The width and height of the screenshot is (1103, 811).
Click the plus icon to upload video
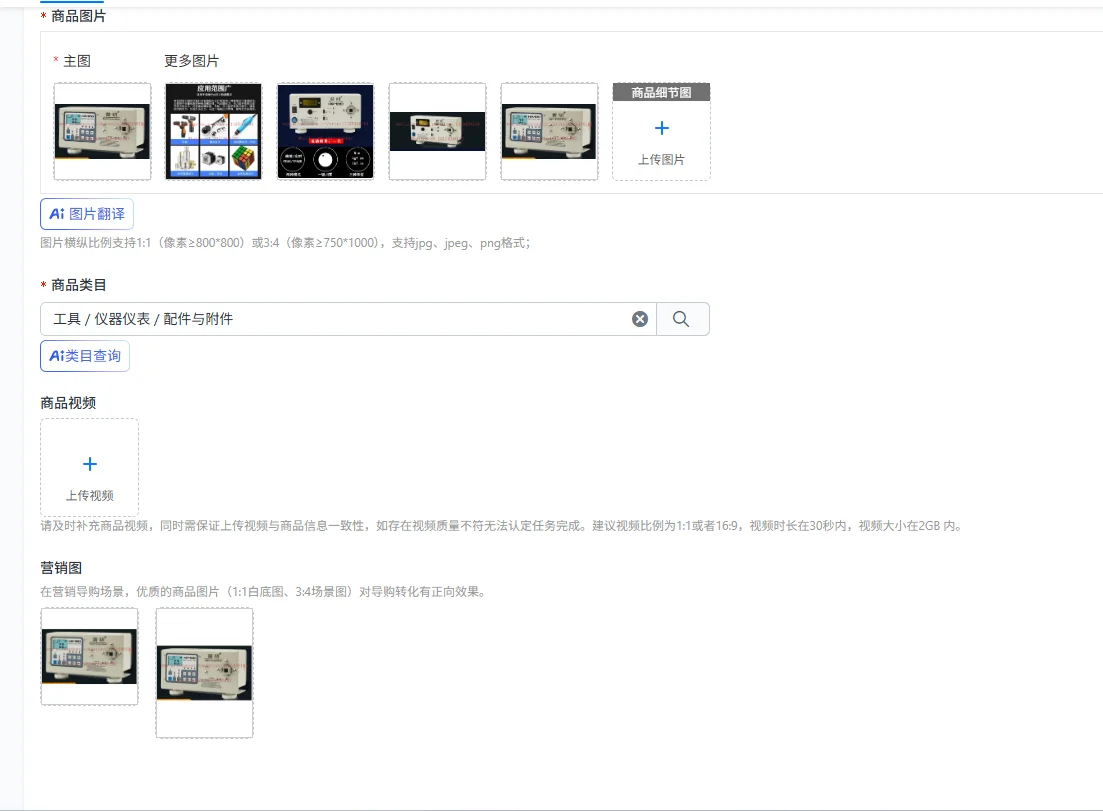pyautogui.click(x=89, y=464)
